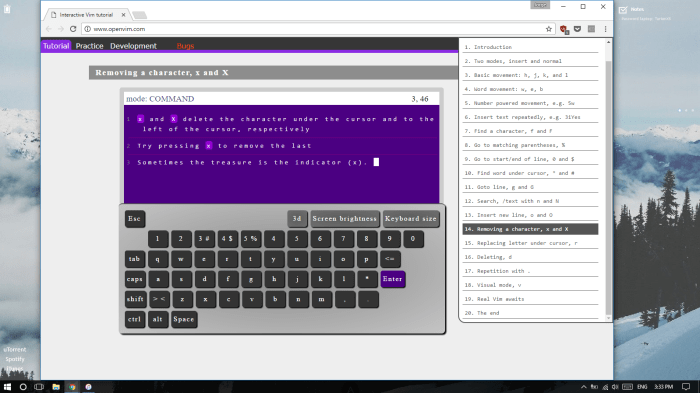Tap the tab key on virtual keyboard

135,259
